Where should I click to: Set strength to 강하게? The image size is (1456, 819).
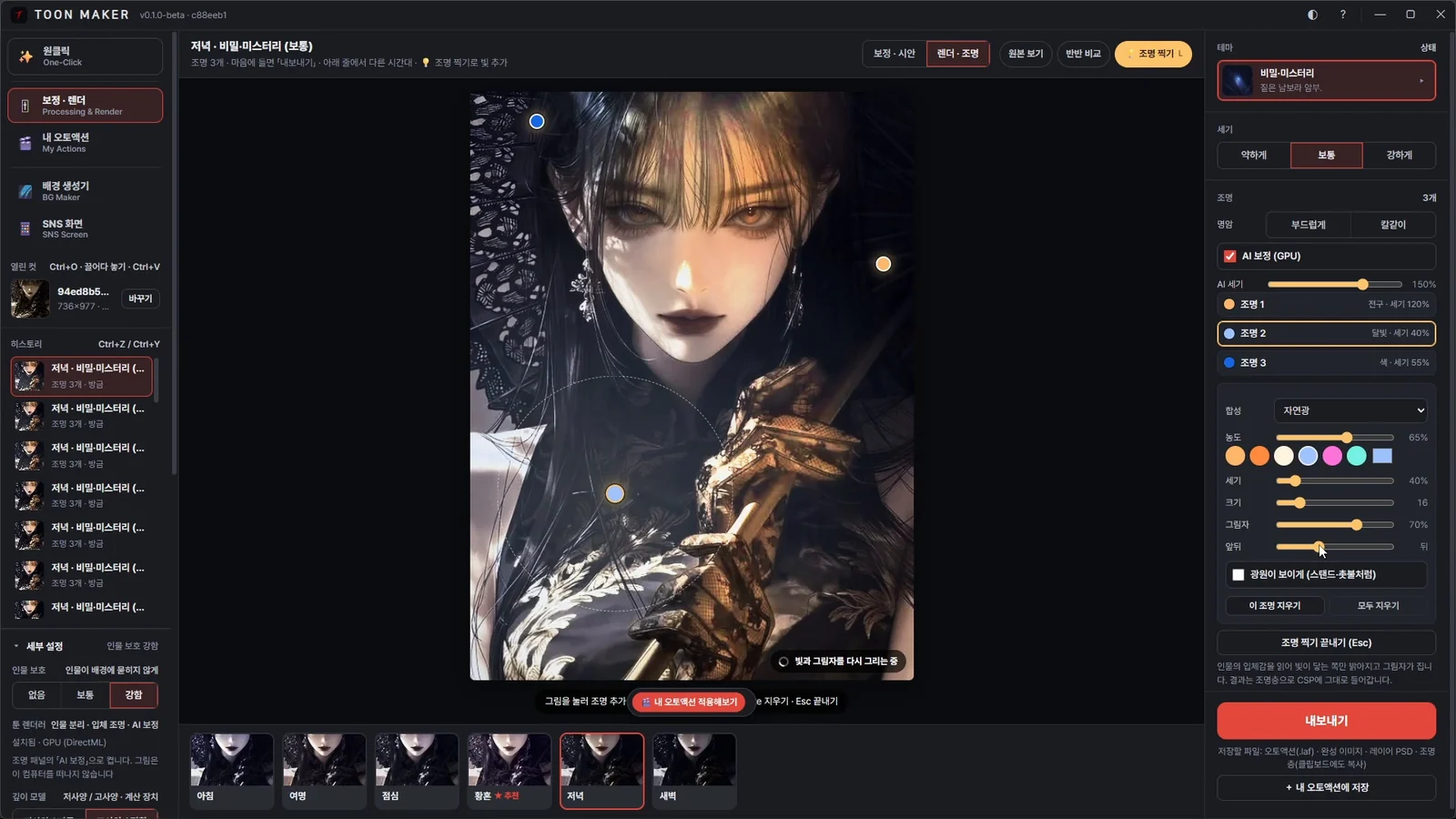(x=1400, y=155)
